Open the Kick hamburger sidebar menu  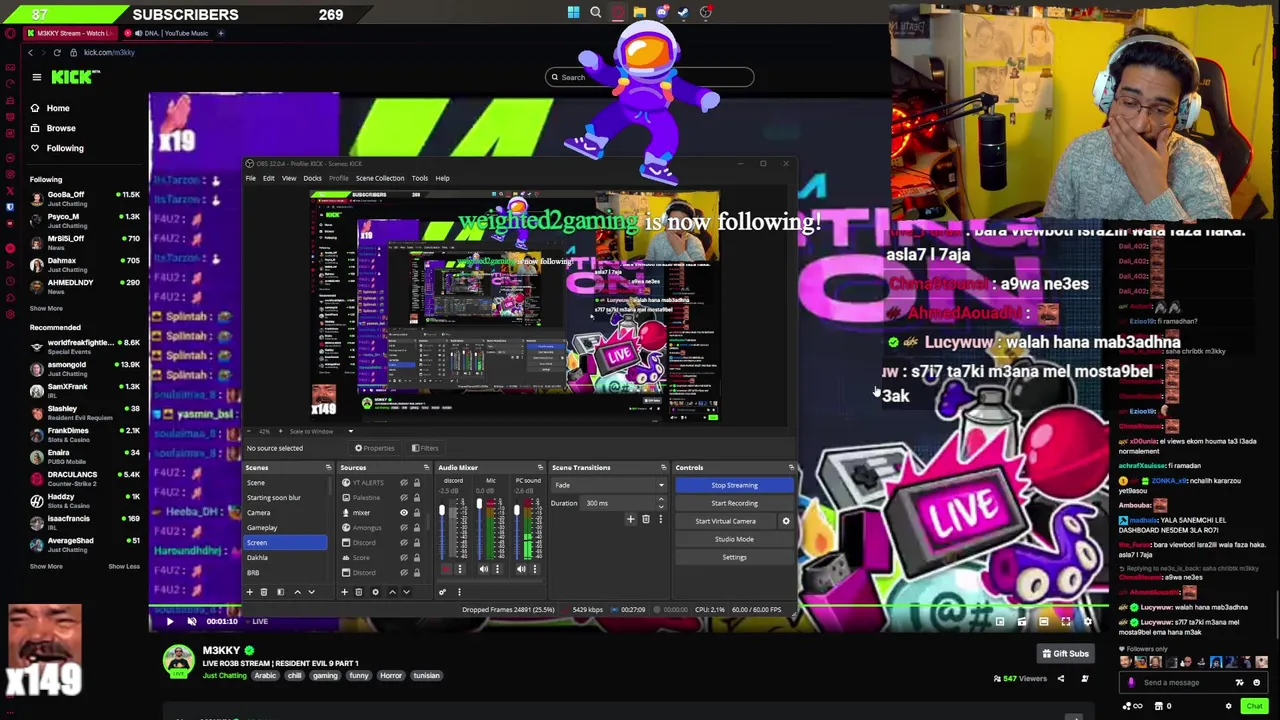point(37,77)
